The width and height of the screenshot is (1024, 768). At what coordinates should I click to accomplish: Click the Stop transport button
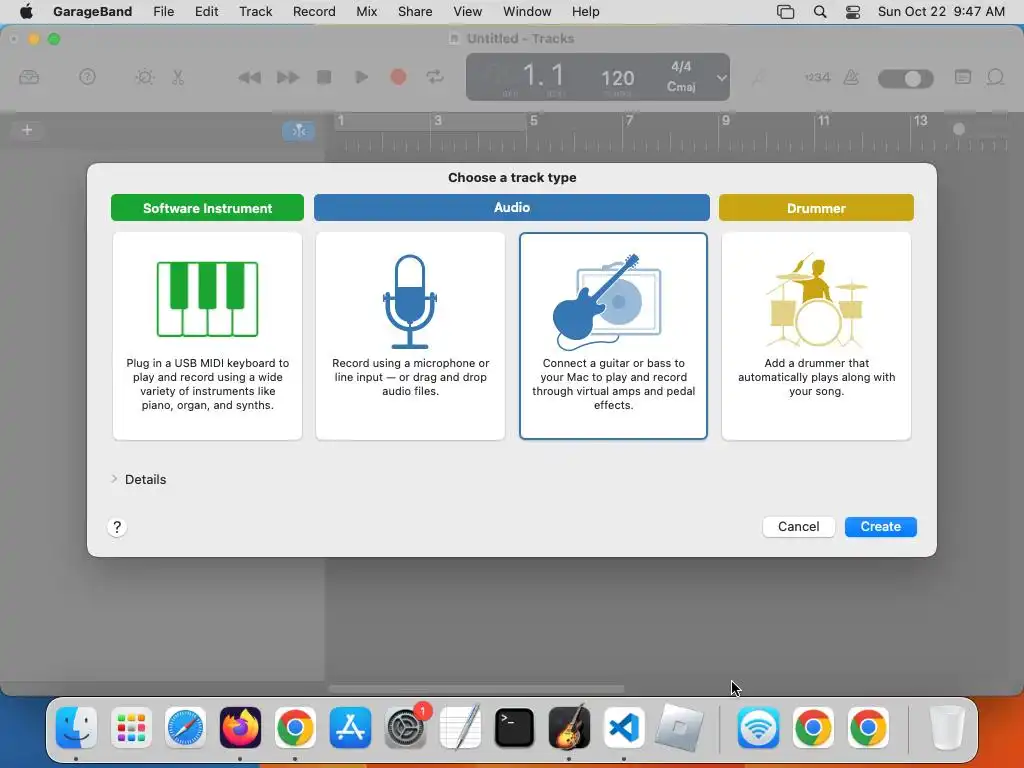click(324, 77)
